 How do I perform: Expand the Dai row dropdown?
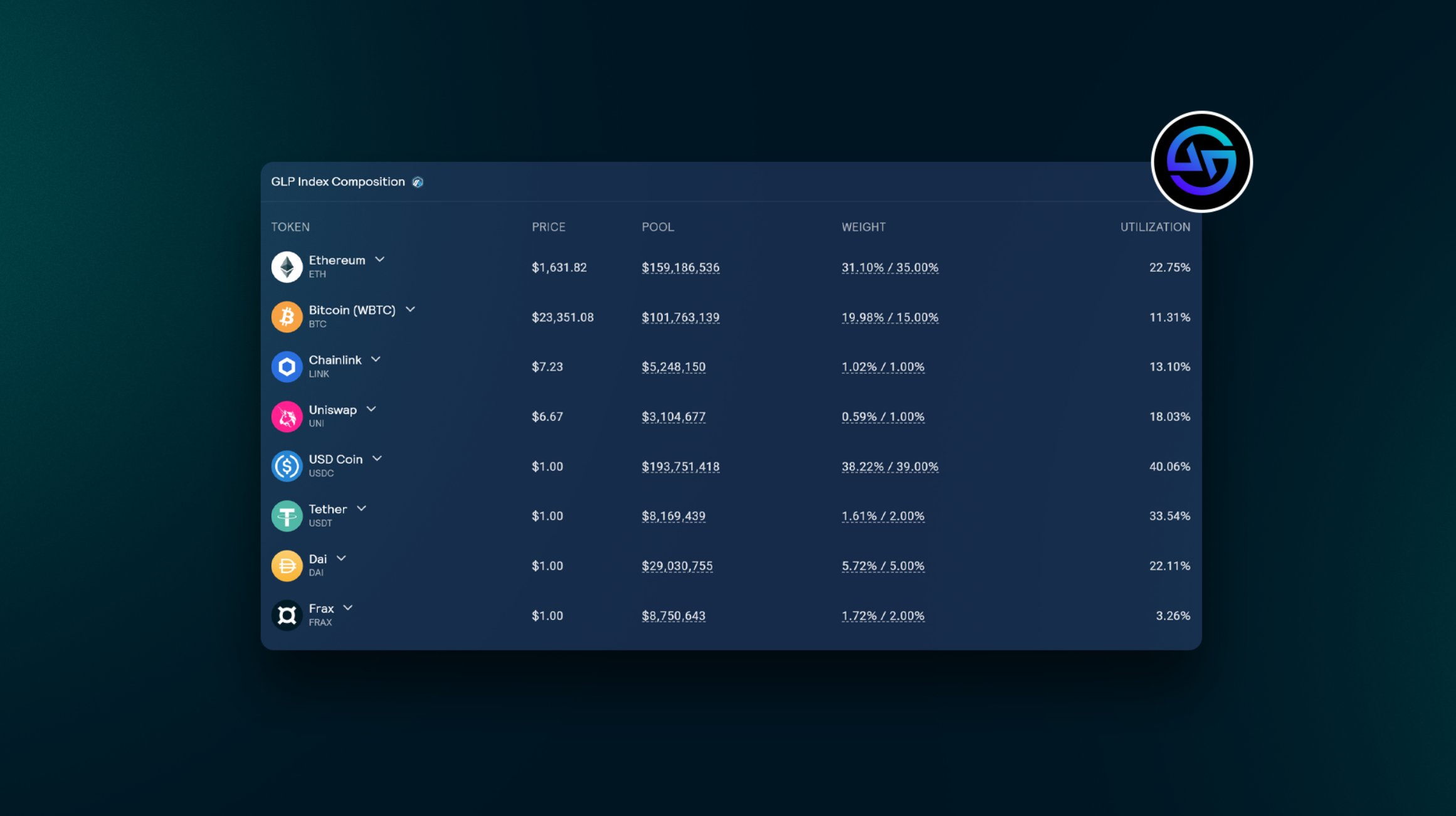point(342,558)
